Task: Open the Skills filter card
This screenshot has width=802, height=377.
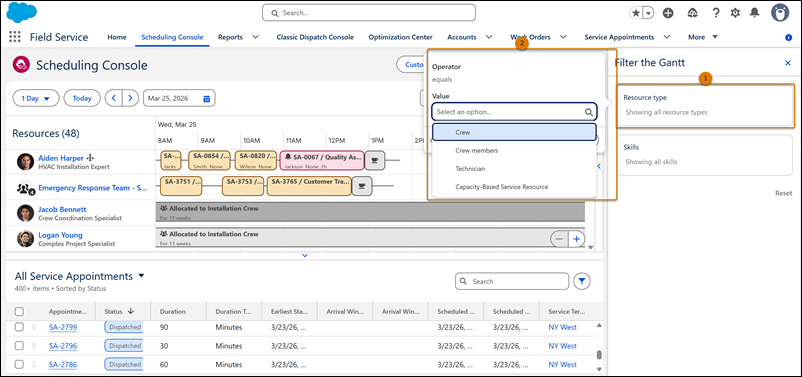Action: (x=705, y=155)
